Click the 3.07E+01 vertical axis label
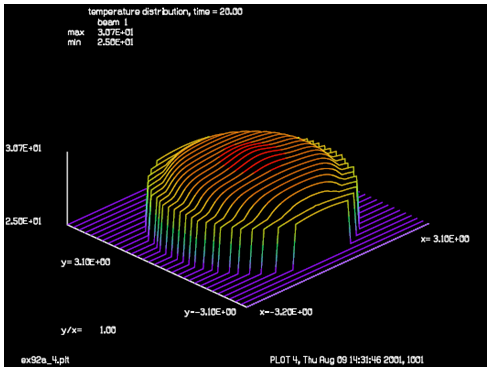Screen dimensions: 491x371 click(23, 148)
